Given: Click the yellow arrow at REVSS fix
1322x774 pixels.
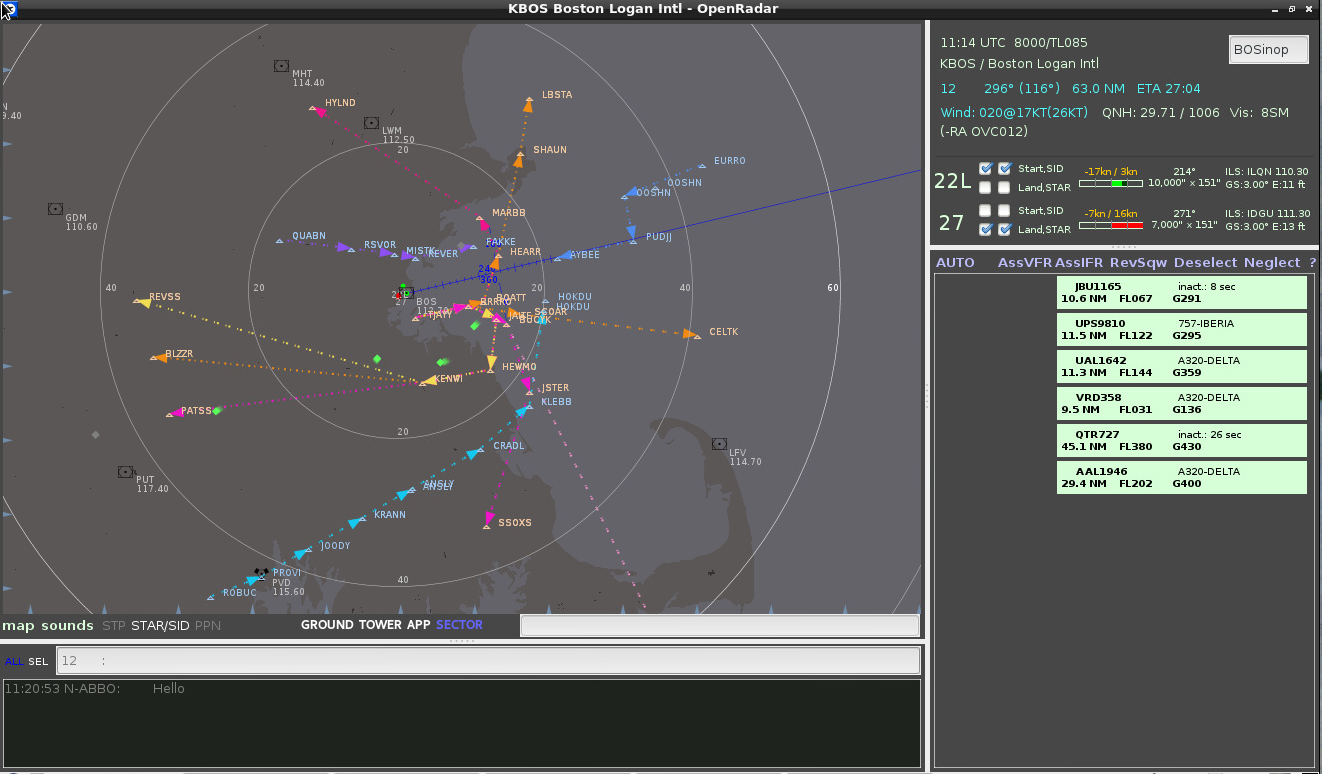Looking at the screenshot, I should click(144, 301).
